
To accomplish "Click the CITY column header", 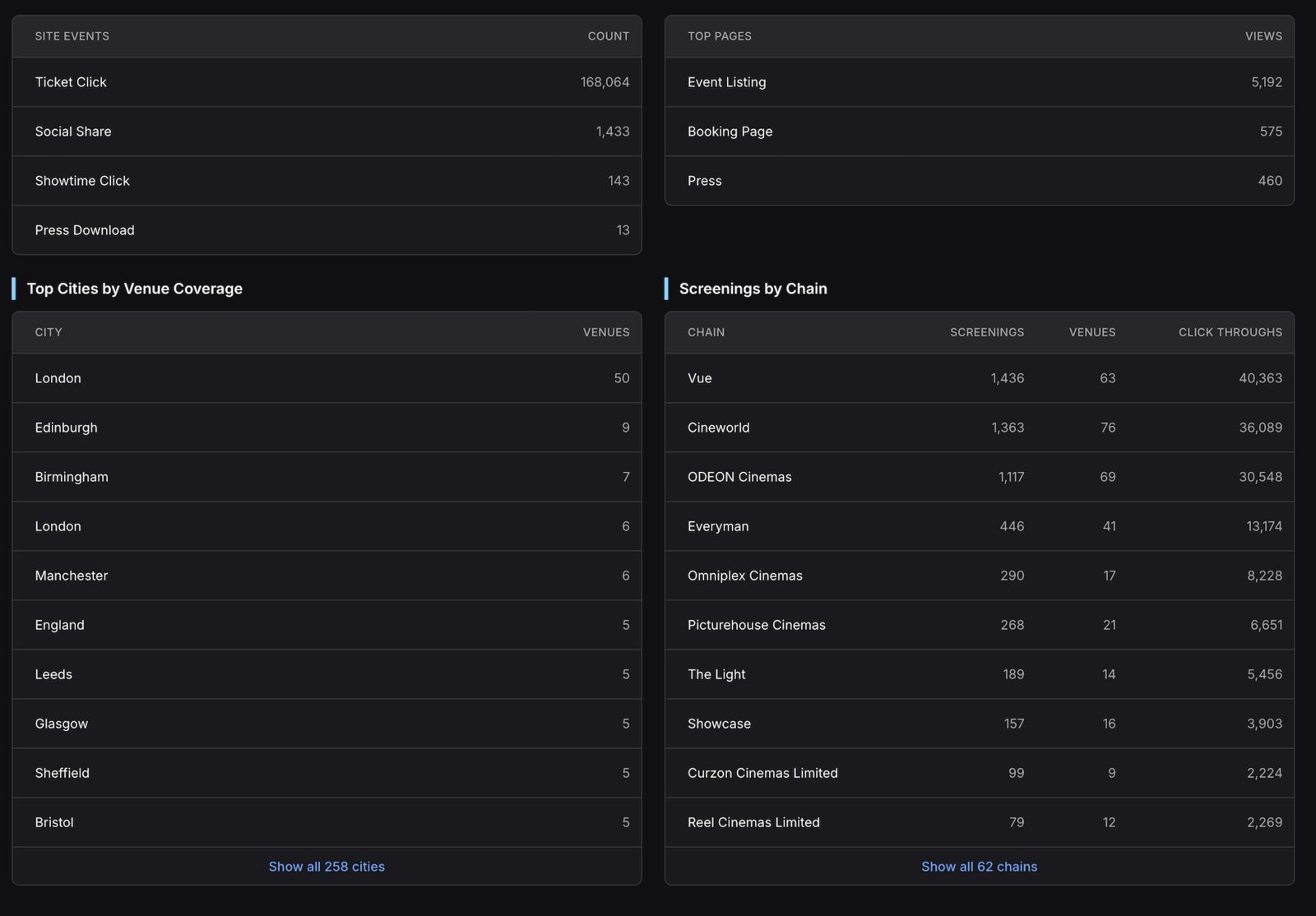I will 49,332.
